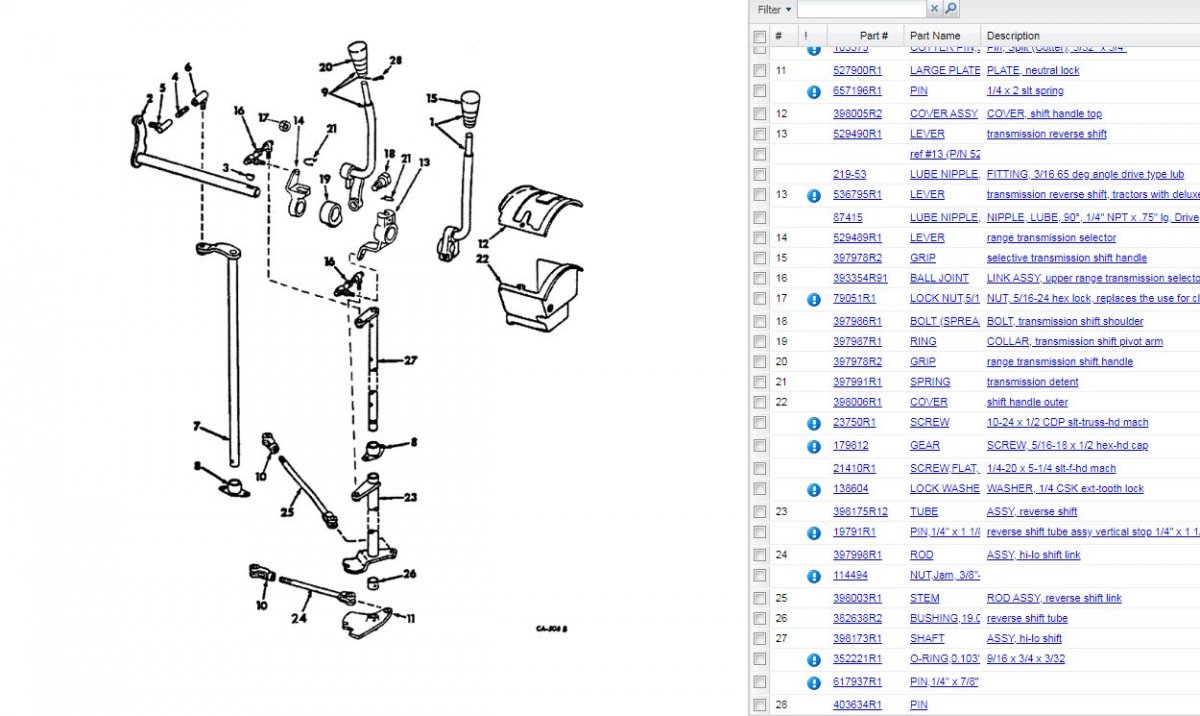Viewport: 1200px width, 716px height.
Task: Clear the filter with the X icon
Action: click(935, 9)
